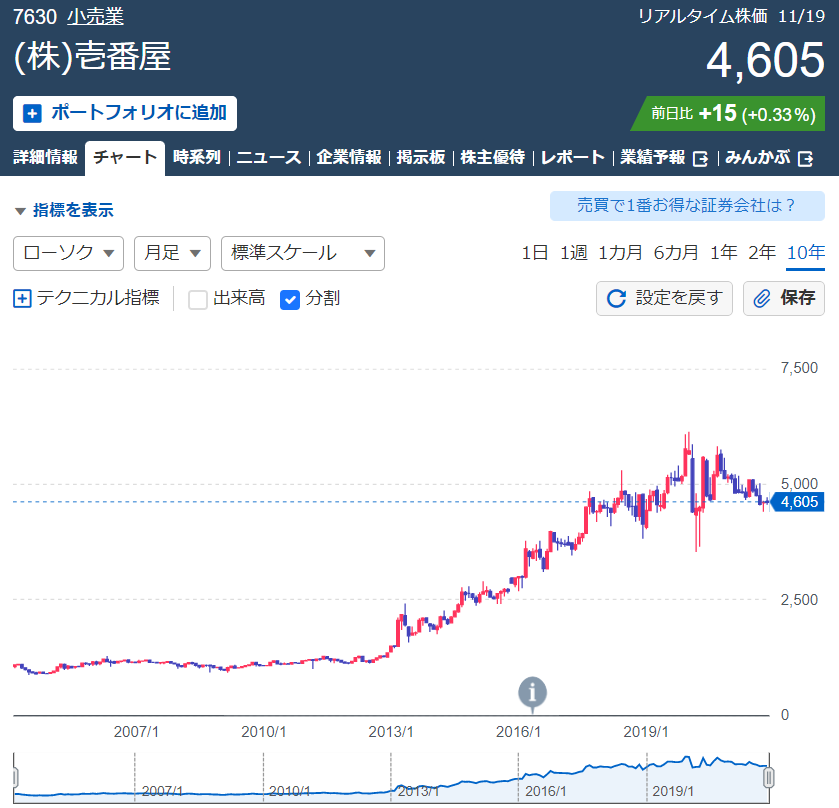Click the 7,500 y-axis label
This screenshot has height=808, width=839.
point(799,368)
